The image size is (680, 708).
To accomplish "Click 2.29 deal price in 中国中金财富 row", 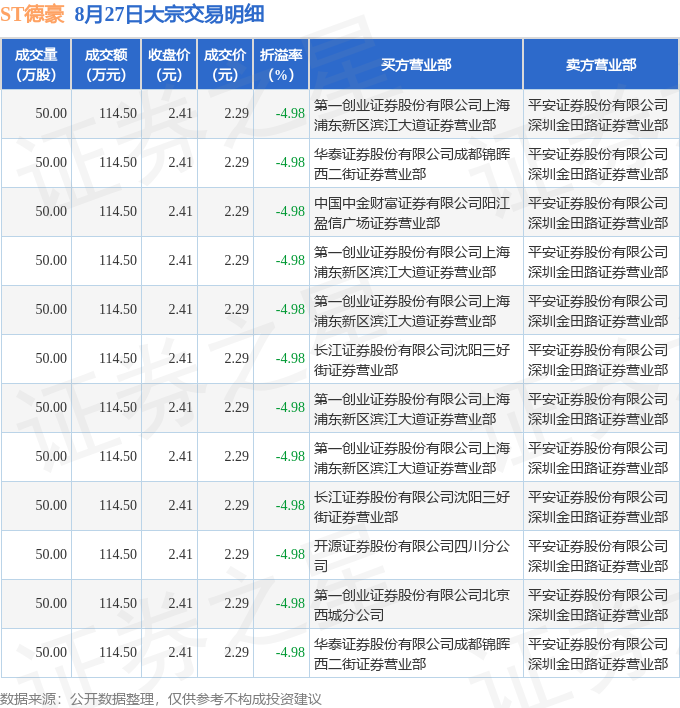I will click(237, 211).
